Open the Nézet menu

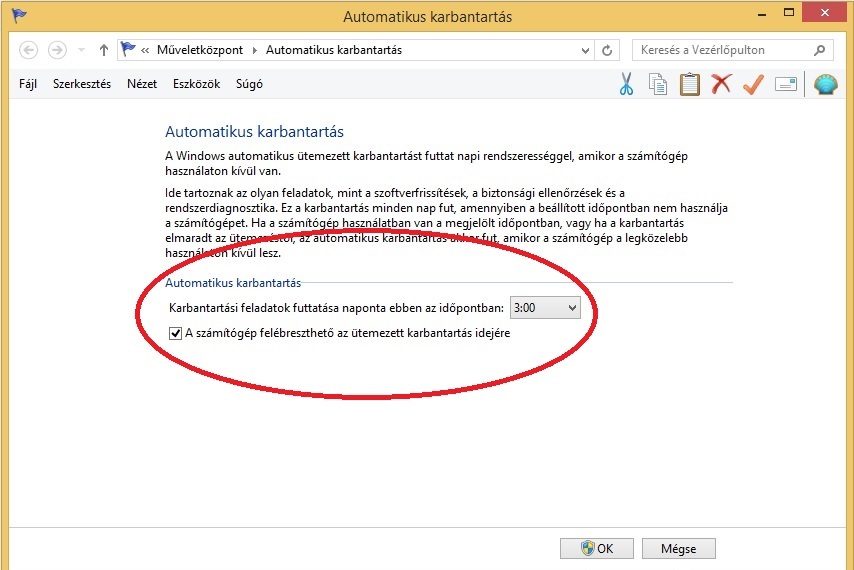point(142,84)
